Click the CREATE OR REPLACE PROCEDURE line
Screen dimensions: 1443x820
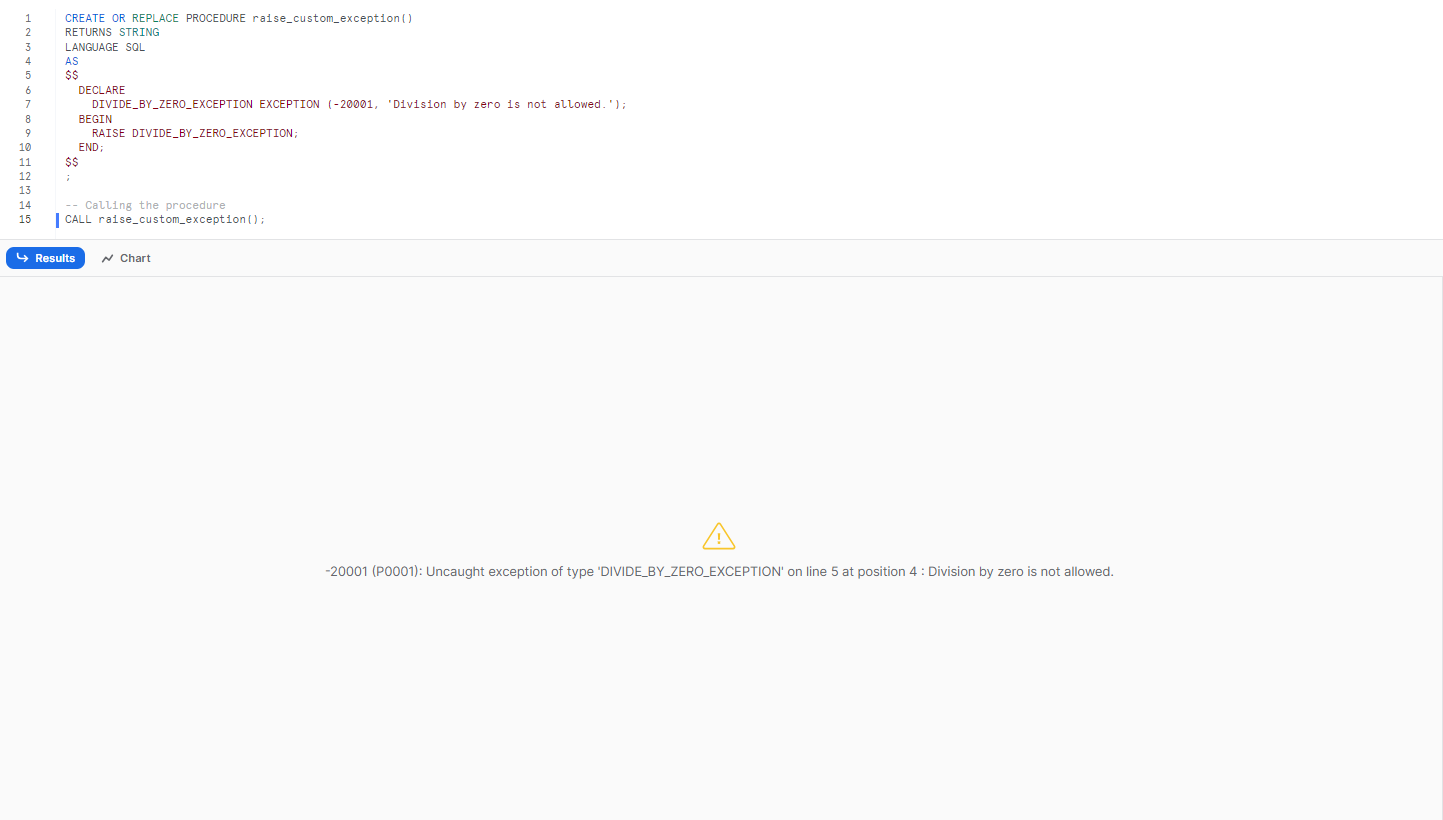pyautogui.click(x=236, y=17)
